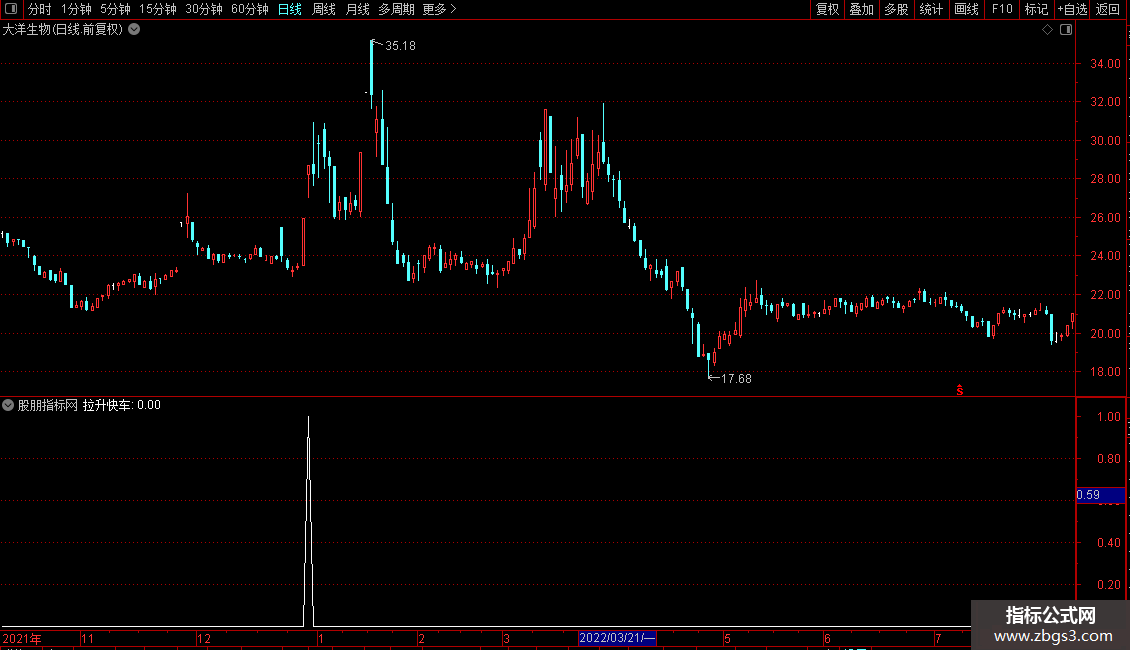1130x650 pixels.
Task: Open the indicator panel dropdown beside 股朋指标网
Action: [x=8, y=405]
